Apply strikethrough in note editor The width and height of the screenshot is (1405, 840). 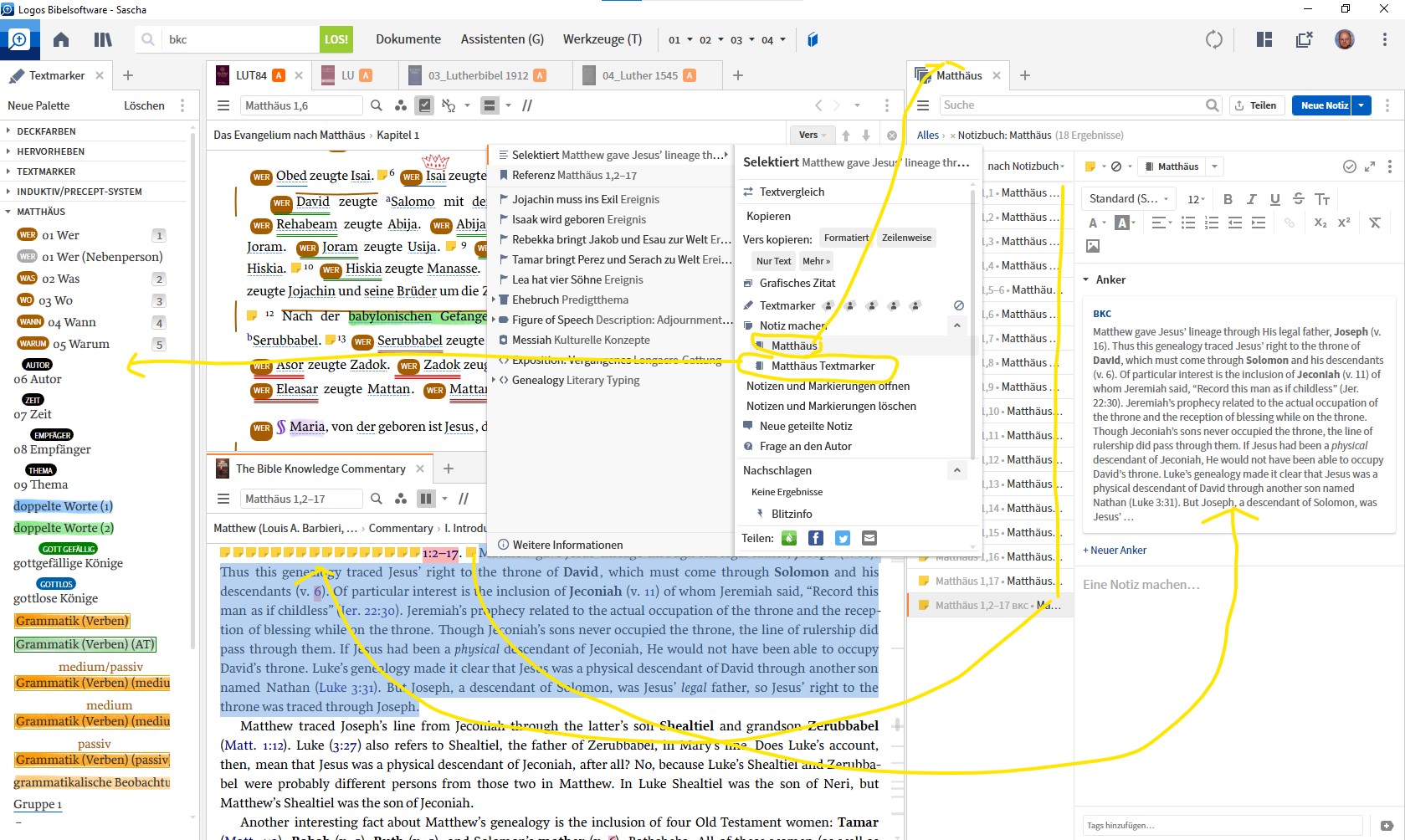(x=1298, y=199)
